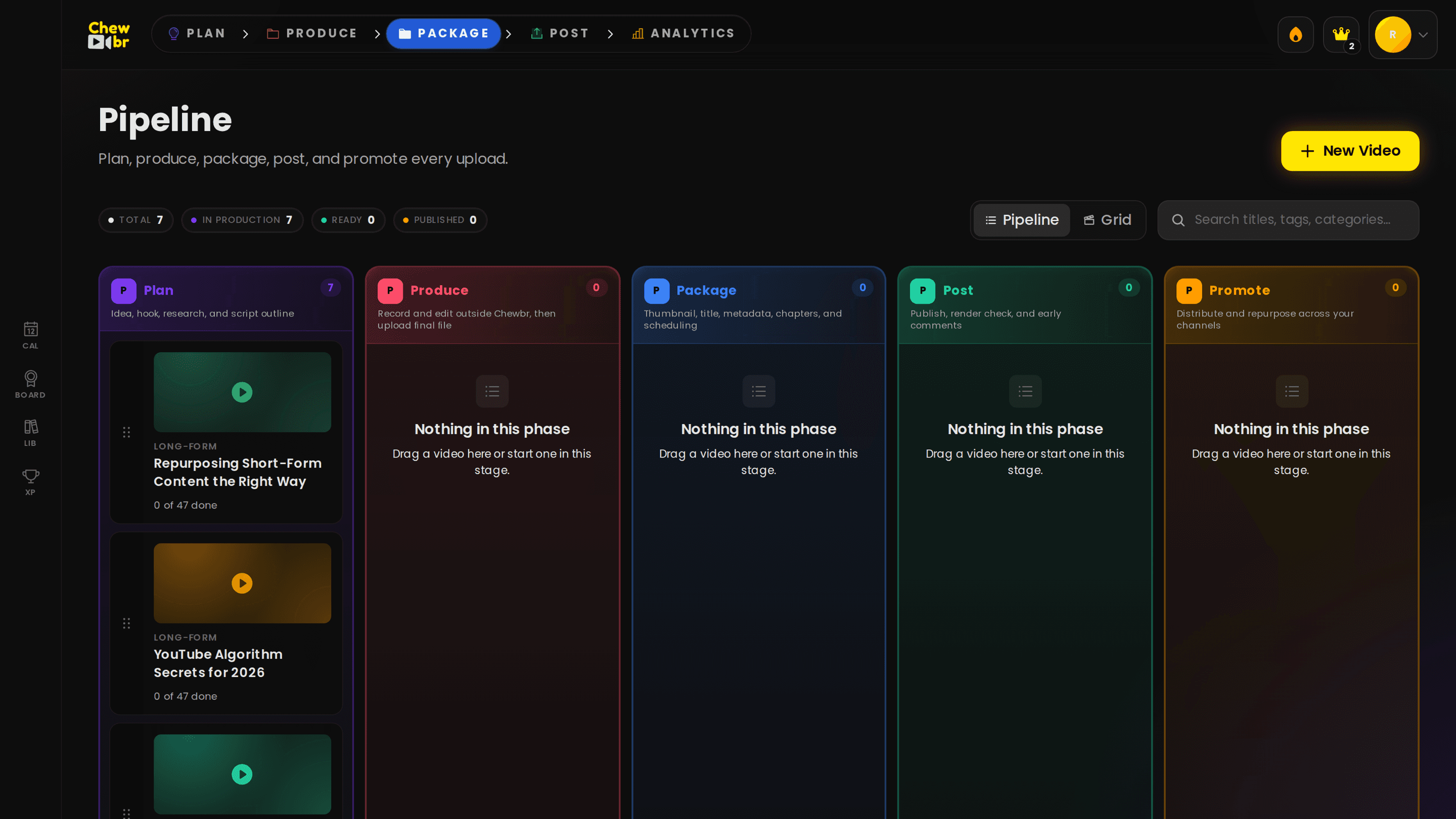Open YouTube Algorithm Secrets for 2026
The height and width of the screenshot is (819, 1456).
218,664
